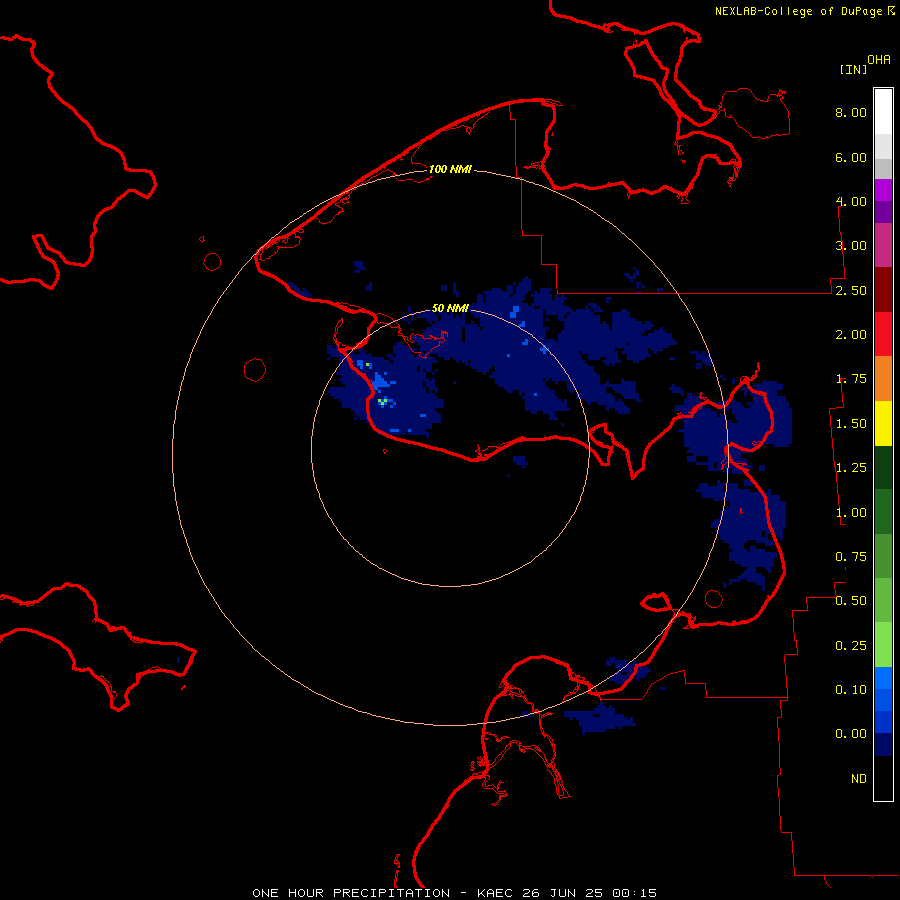900x900 pixels.
Task: Select the 1.75 legend value
Action: coord(851,379)
